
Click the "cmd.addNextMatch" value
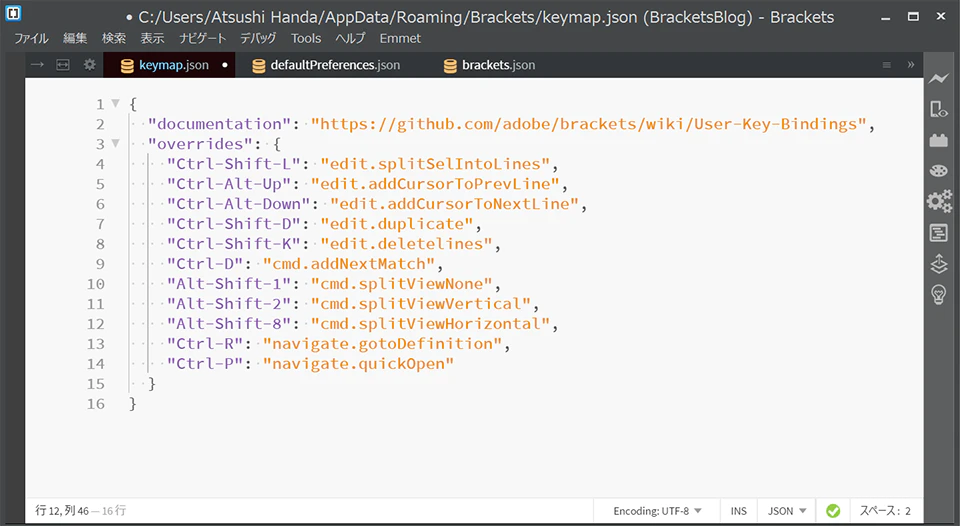coord(349,264)
